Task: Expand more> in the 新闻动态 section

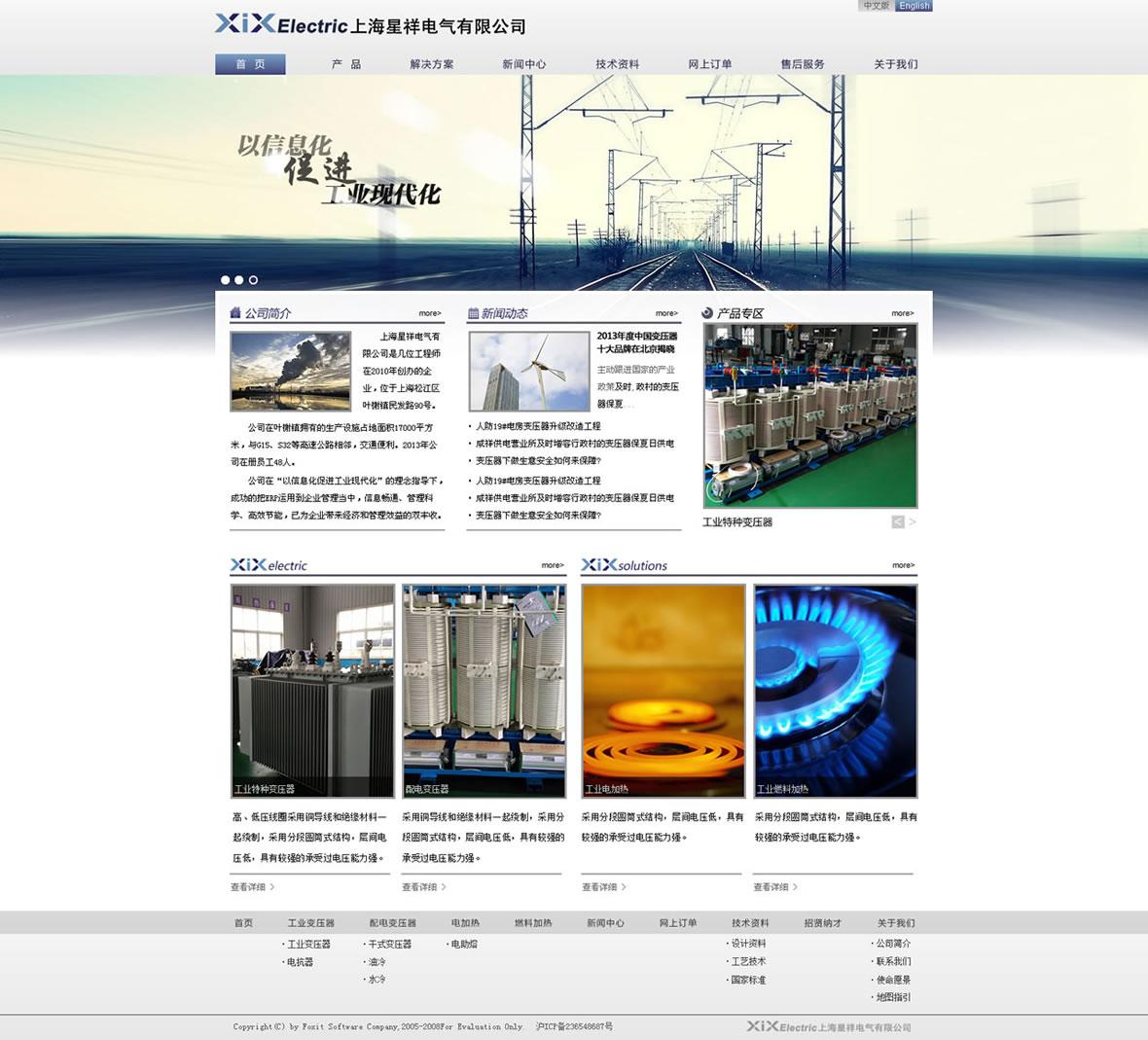Action: coord(666,313)
